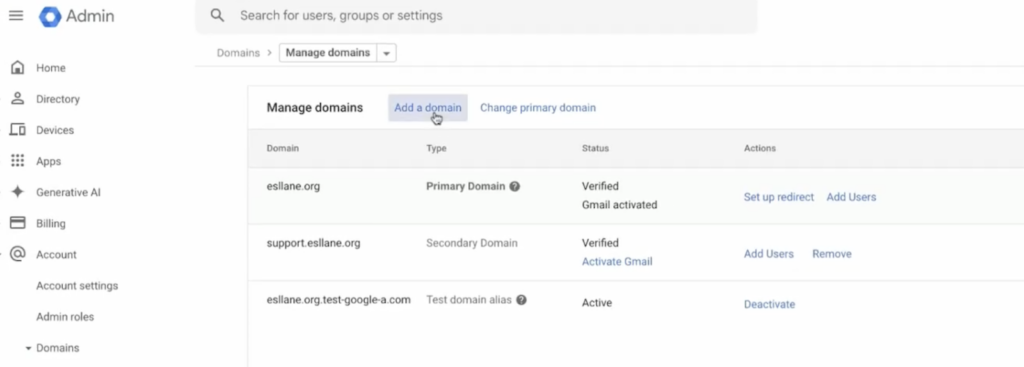Click the Test domain alias type text
The image size is (1024, 367).
469,300
